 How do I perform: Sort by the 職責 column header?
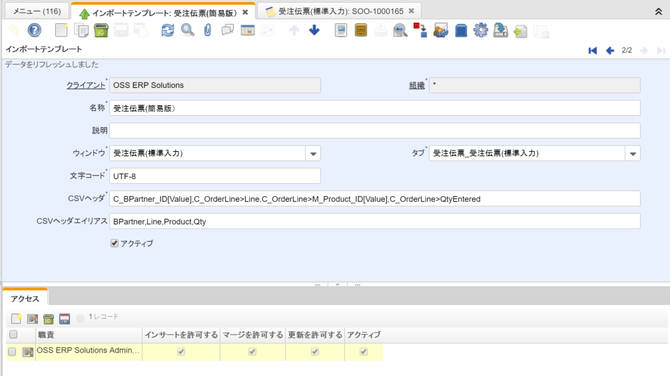88,335
